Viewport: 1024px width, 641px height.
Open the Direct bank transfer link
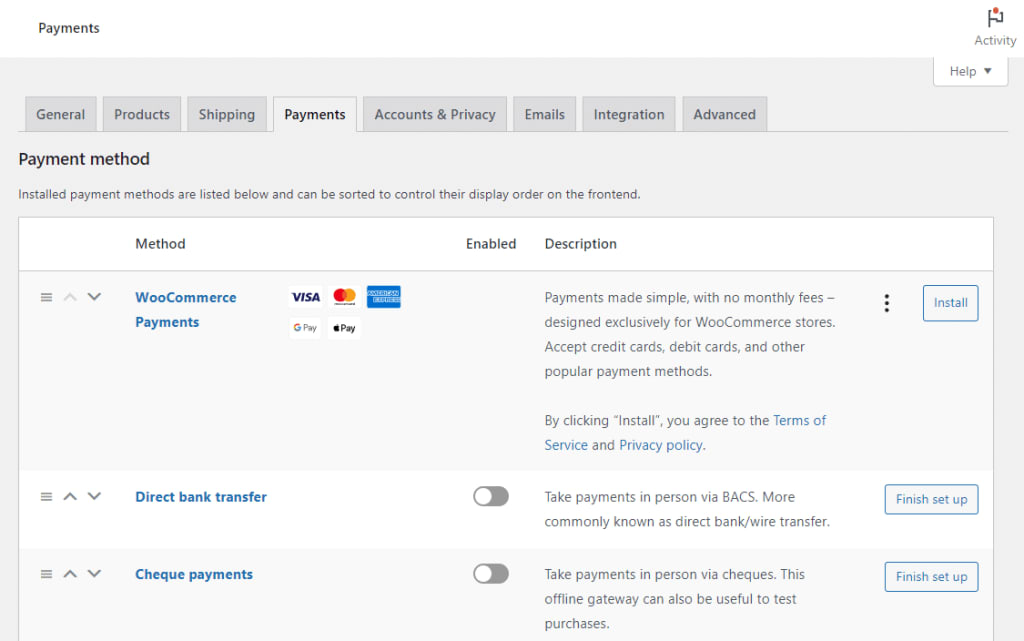[201, 497]
